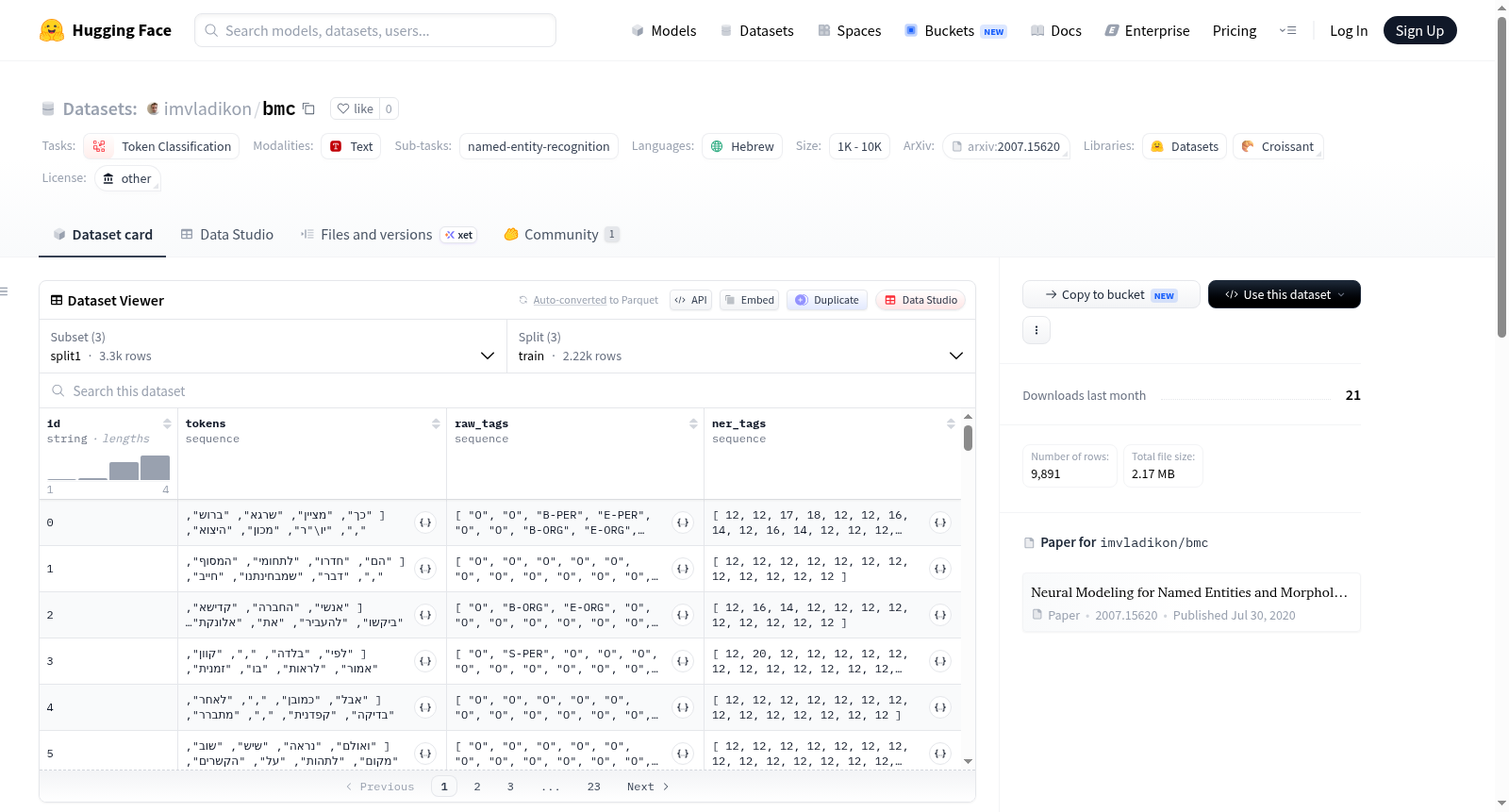Image resolution: width=1509 pixels, height=812 pixels.
Task: Click the Log In link
Action: [x=1349, y=30]
